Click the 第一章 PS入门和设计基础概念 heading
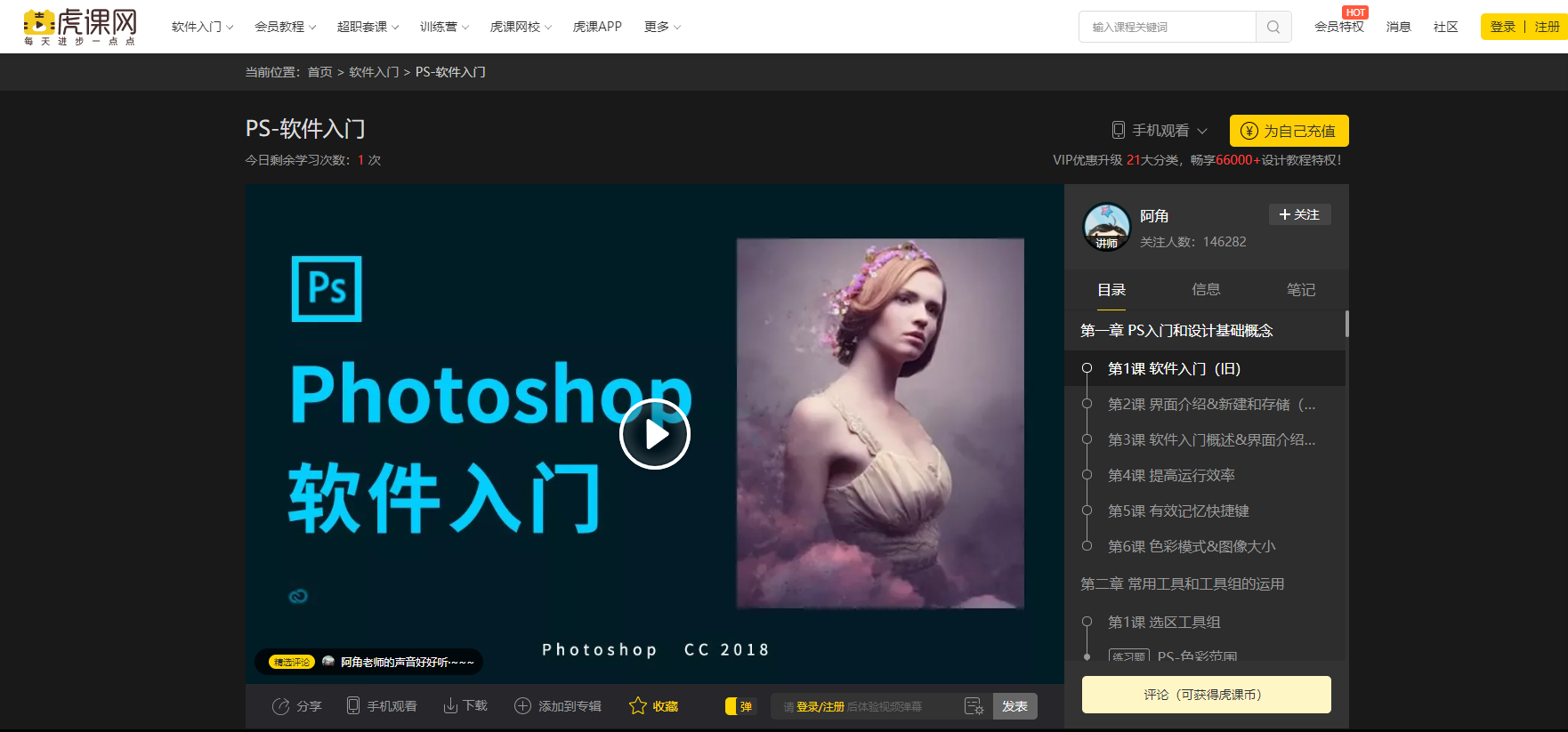 [1176, 331]
